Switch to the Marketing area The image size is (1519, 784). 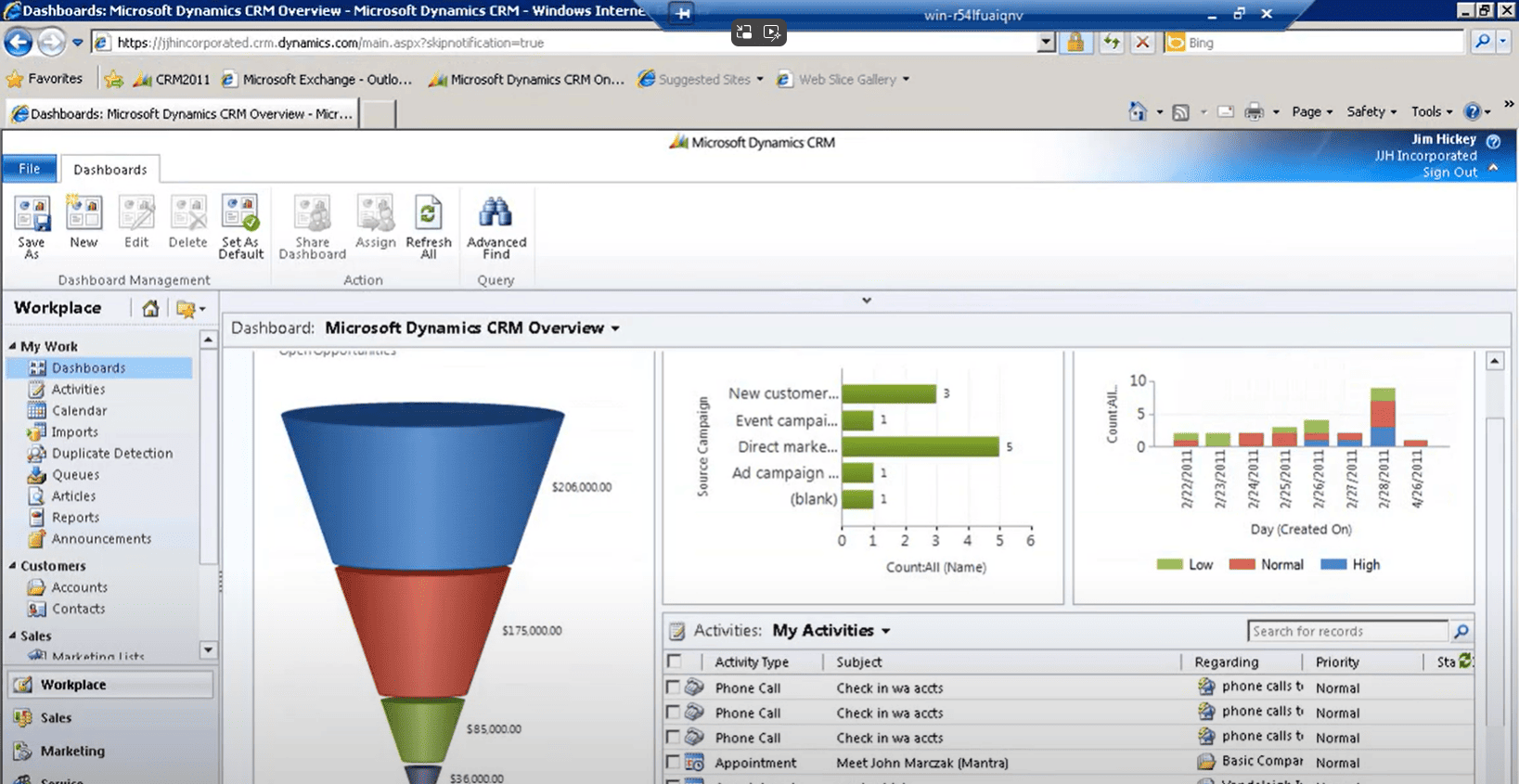110,752
